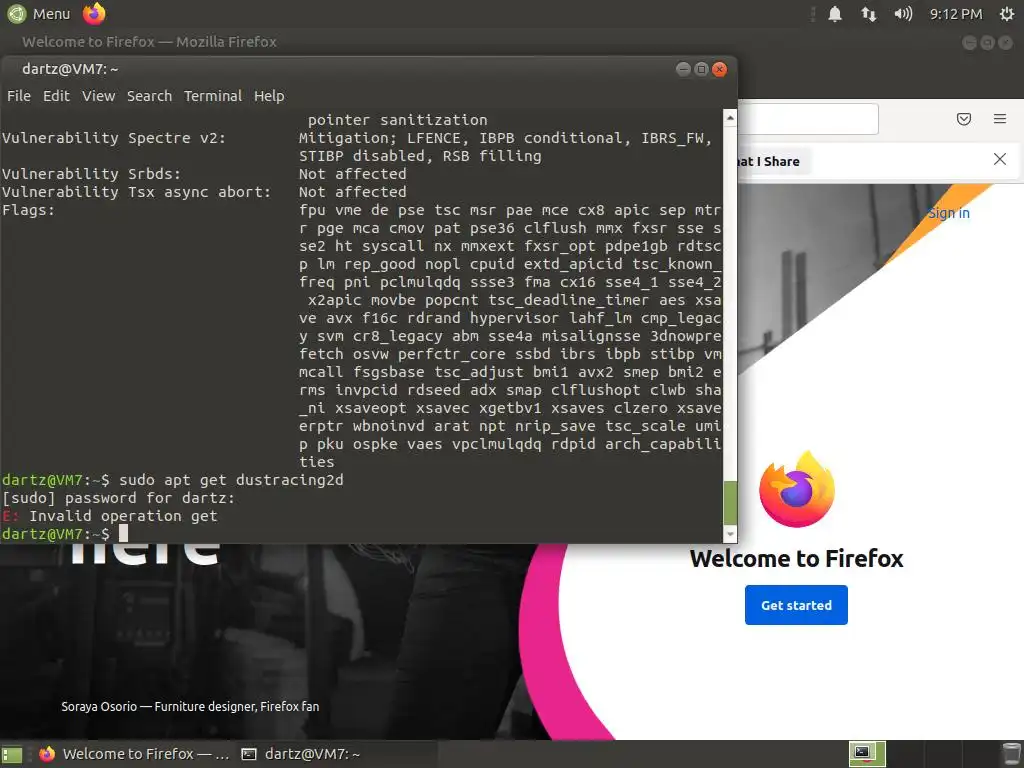Click the Get started button
Screen dimensions: 1024x768
point(796,605)
